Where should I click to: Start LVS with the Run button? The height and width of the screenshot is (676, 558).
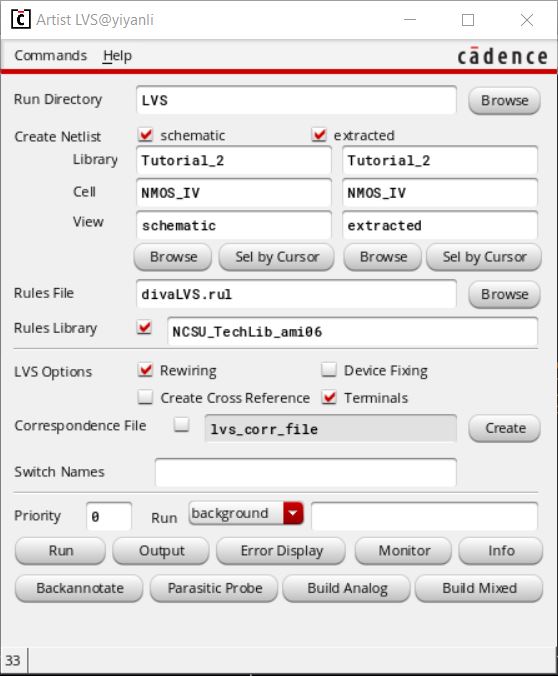tap(60, 551)
